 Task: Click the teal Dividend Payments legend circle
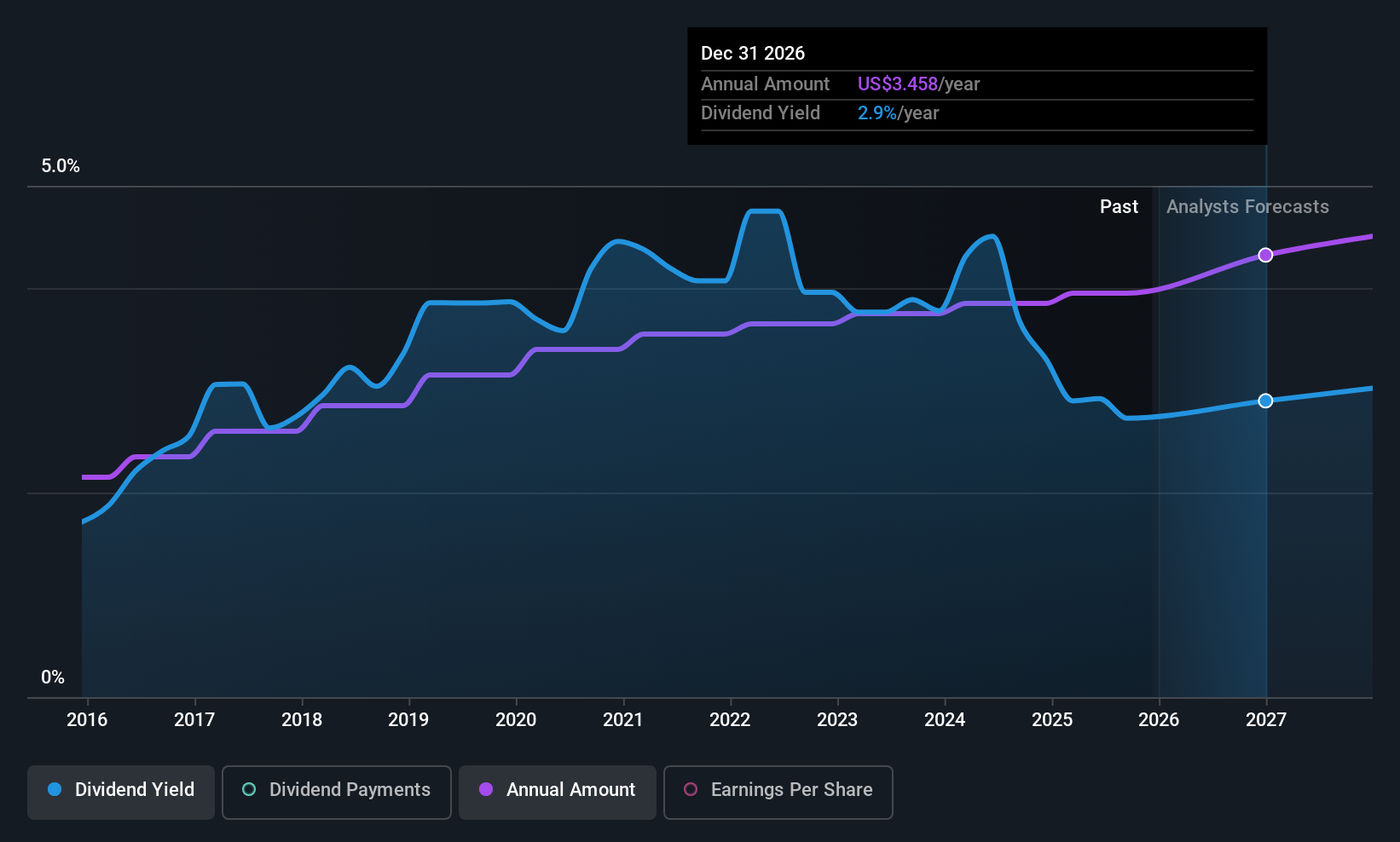(x=249, y=789)
